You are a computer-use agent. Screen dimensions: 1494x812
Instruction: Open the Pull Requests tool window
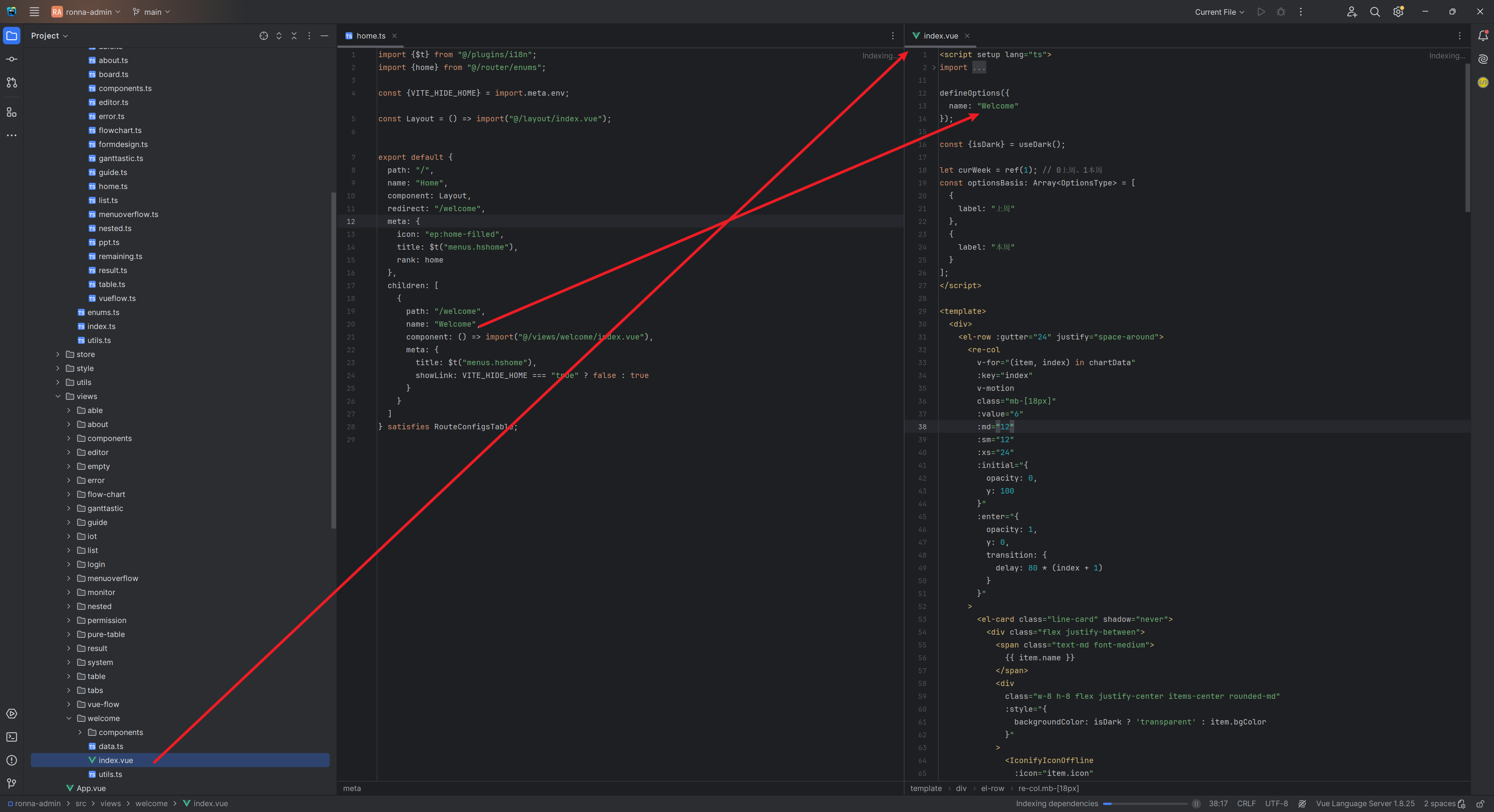(x=12, y=83)
